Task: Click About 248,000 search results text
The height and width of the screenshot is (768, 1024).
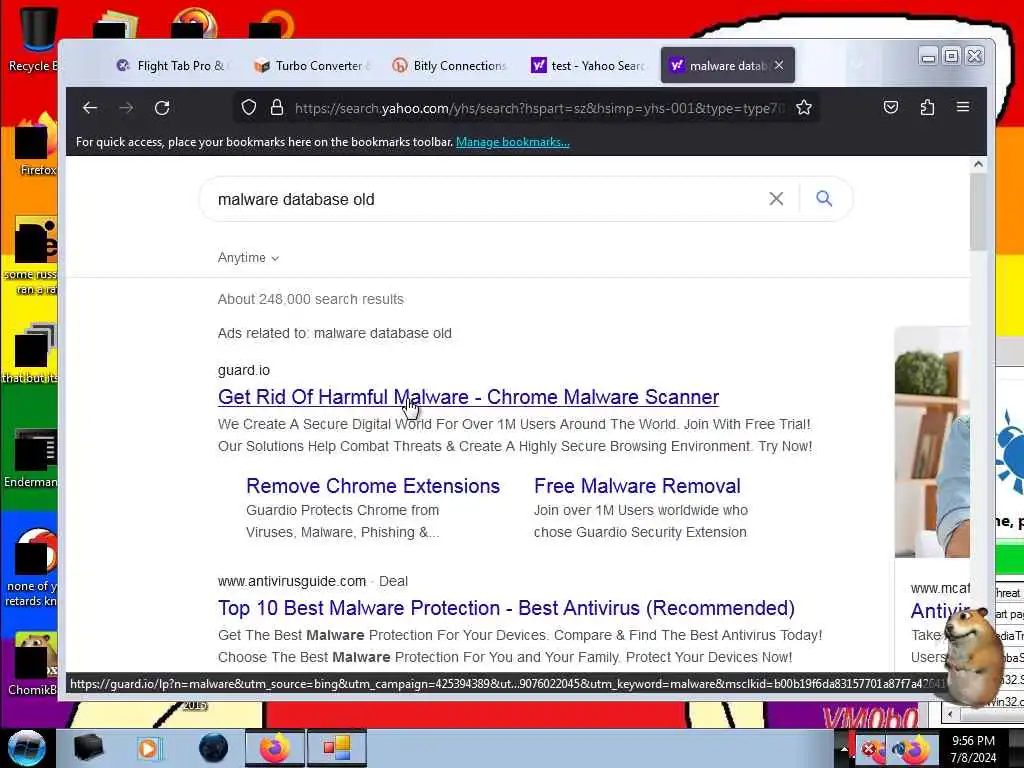Action: (x=311, y=299)
